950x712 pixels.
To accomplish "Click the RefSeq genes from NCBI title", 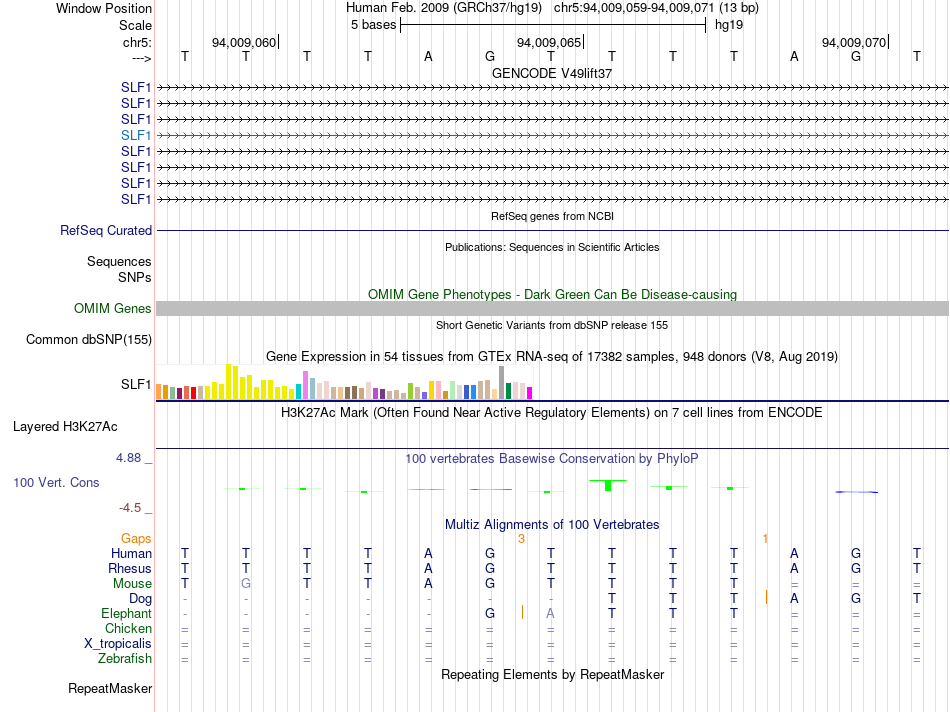I will (x=552, y=216).
